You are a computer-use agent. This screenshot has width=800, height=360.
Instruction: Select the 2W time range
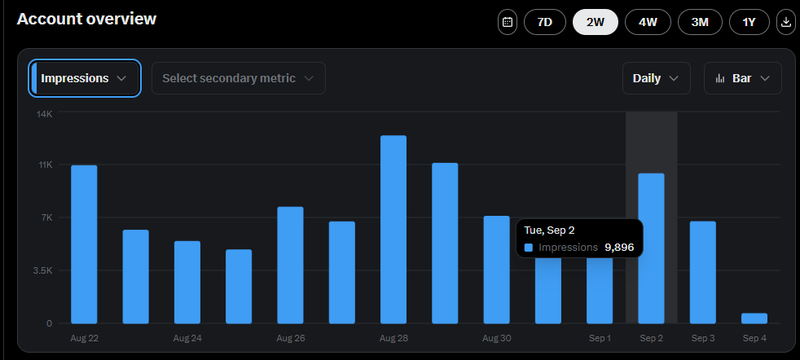pyautogui.click(x=595, y=22)
